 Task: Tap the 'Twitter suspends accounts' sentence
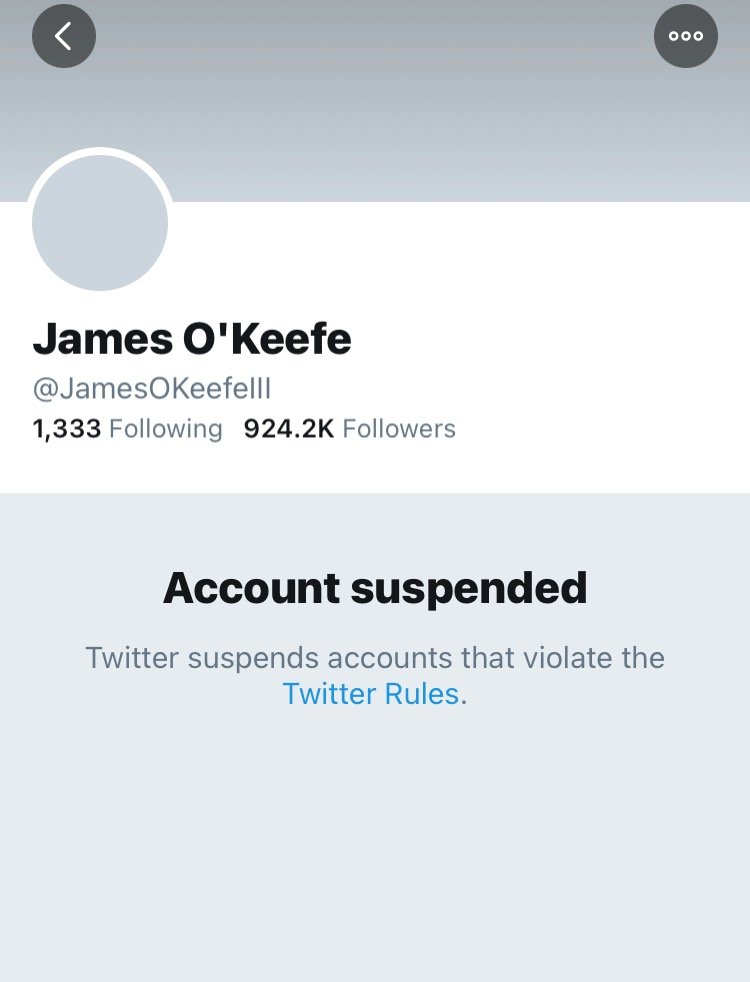[375, 658]
